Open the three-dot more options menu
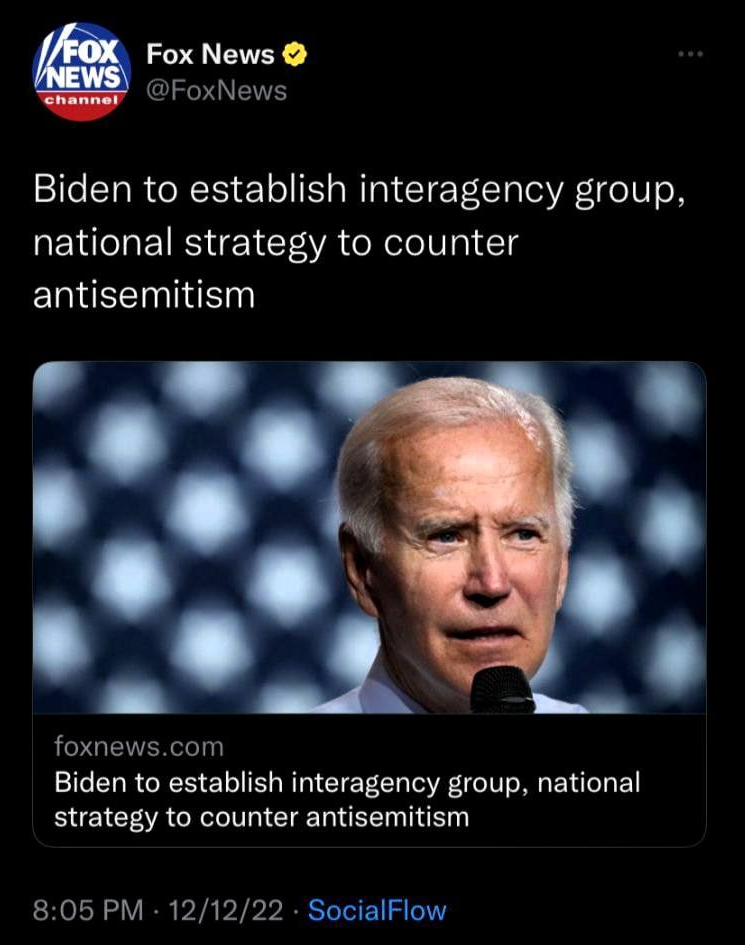Viewport: 745px width, 945px height. click(691, 54)
